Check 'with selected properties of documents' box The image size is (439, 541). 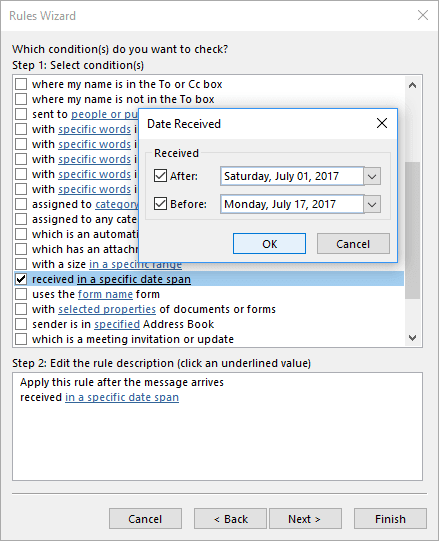[x=21, y=309]
